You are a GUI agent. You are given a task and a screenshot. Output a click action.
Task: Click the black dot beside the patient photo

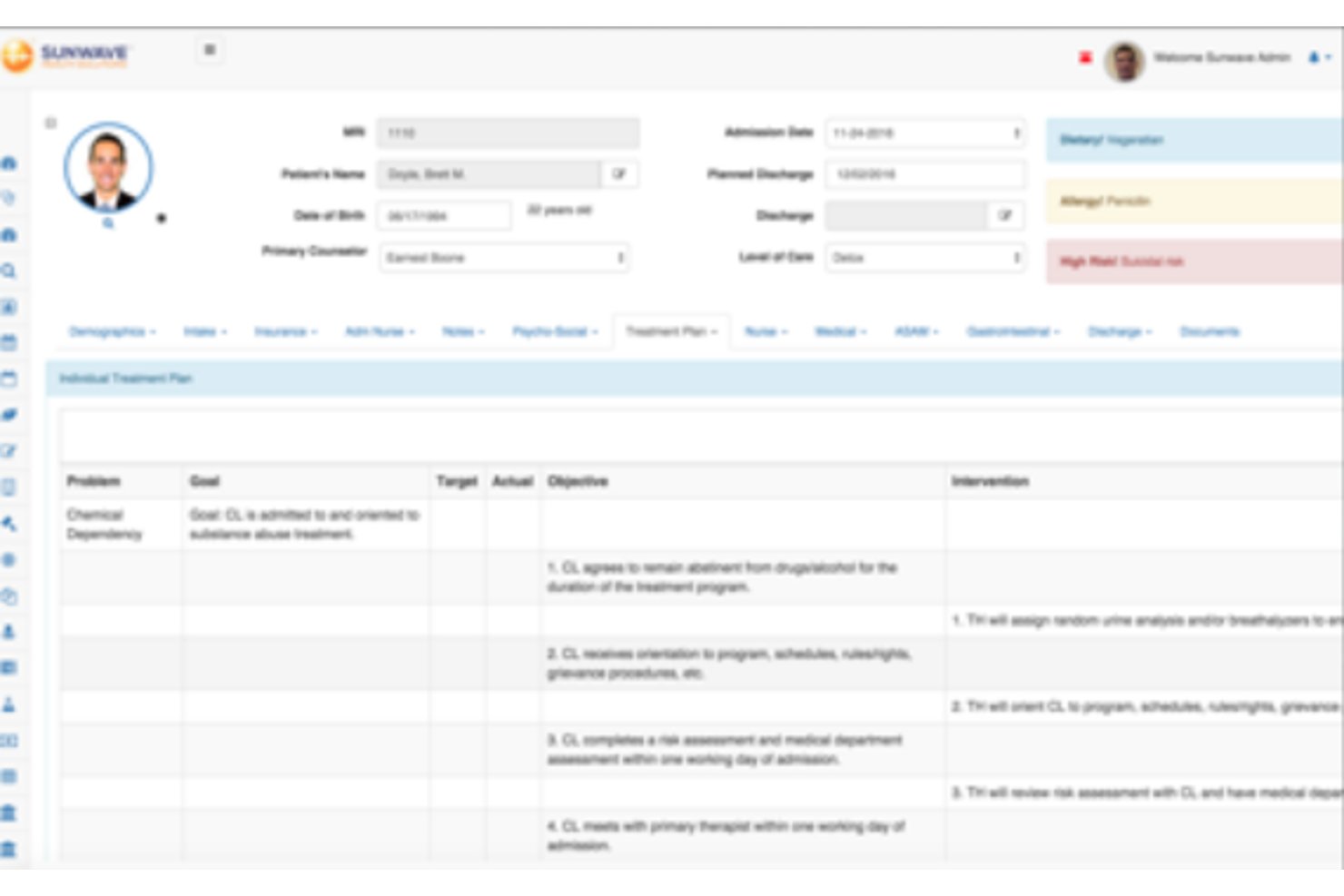pyautogui.click(x=161, y=218)
